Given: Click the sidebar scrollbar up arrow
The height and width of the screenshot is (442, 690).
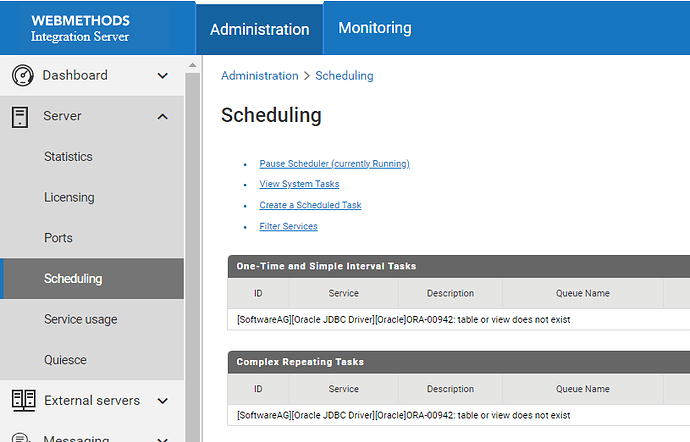Looking at the screenshot, I should tap(192, 65).
